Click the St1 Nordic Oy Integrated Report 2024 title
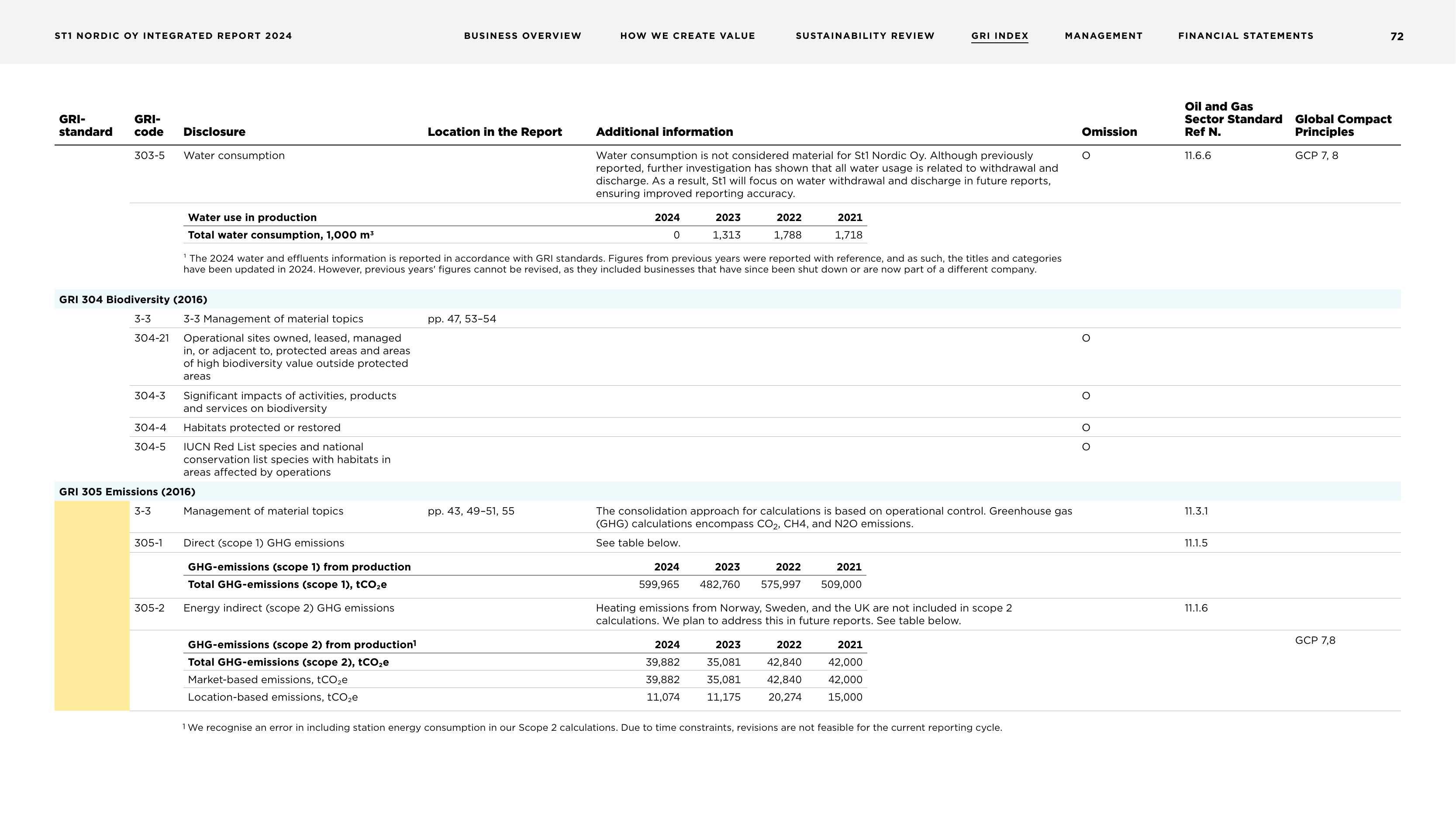This screenshot has width=1456, height=819. 173,36
